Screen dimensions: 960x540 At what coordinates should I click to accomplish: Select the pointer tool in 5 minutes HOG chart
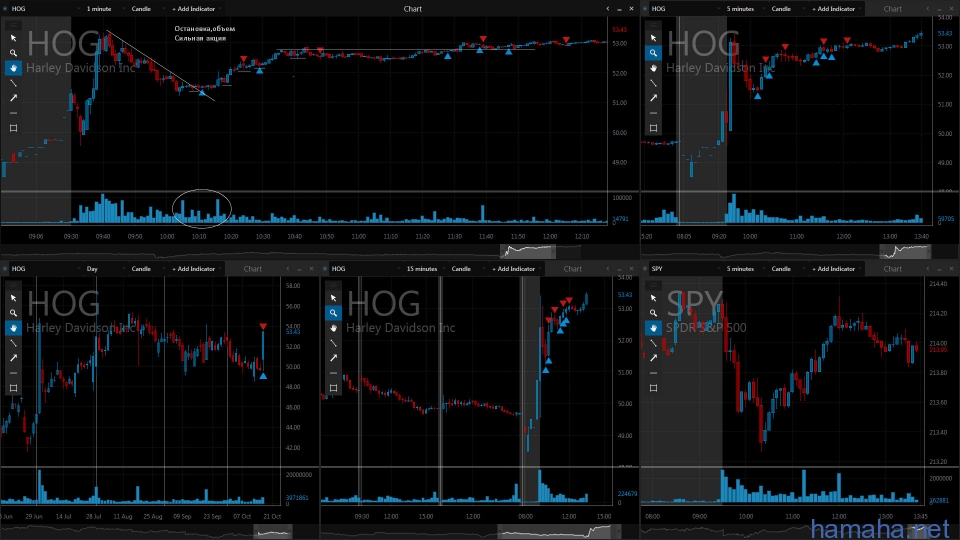coord(653,38)
